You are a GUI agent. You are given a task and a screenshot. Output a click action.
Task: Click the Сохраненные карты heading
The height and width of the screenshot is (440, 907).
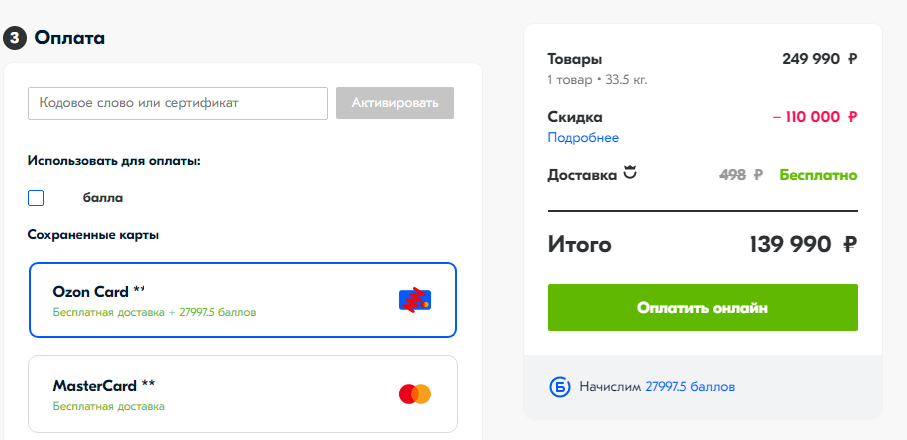(94, 235)
